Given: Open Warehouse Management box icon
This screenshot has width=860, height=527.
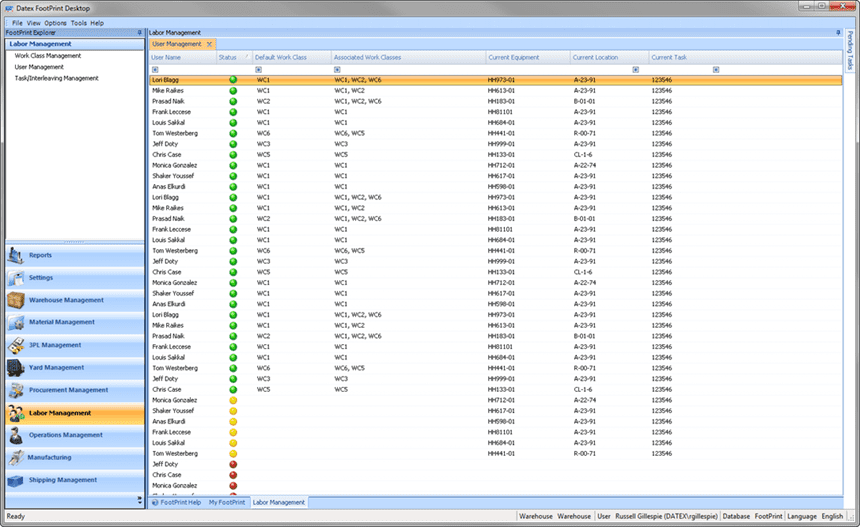Looking at the screenshot, I should pyautogui.click(x=15, y=301).
